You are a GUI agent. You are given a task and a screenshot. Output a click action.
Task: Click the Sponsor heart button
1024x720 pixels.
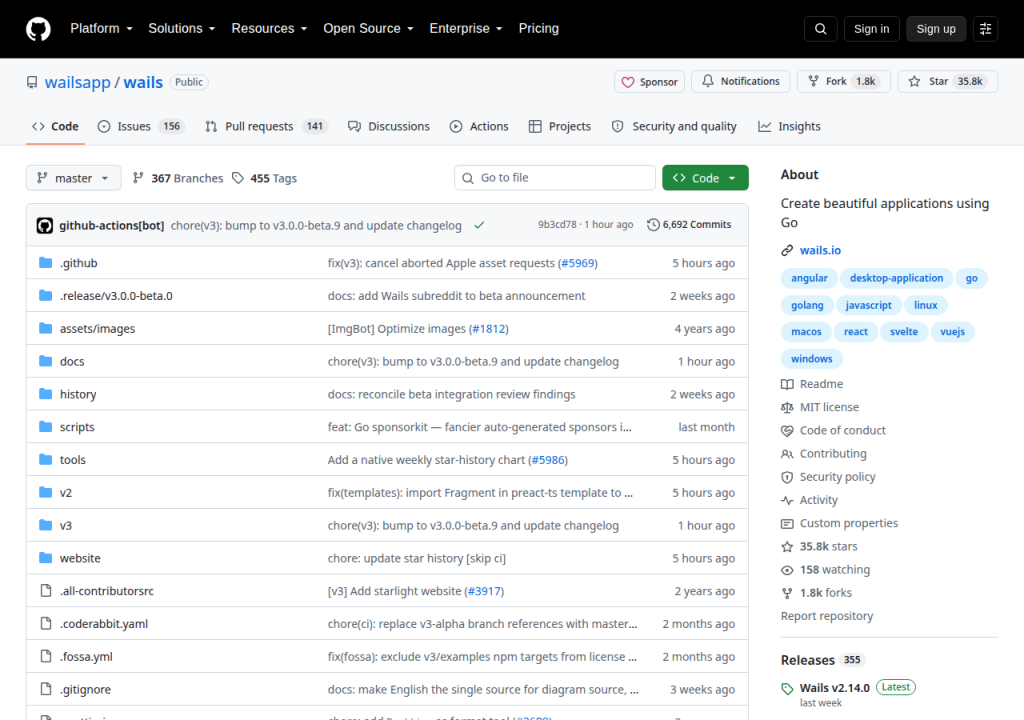(x=649, y=82)
